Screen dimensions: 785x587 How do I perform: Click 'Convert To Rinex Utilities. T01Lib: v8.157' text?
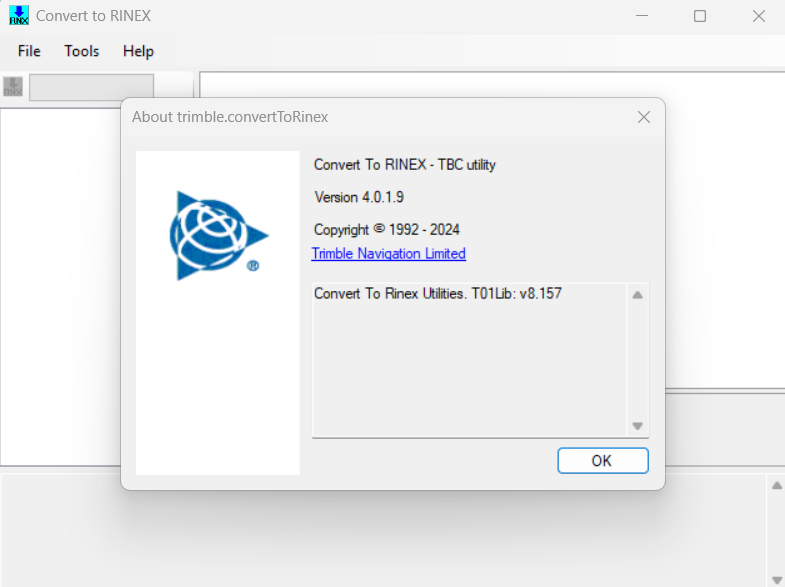click(438, 293)
